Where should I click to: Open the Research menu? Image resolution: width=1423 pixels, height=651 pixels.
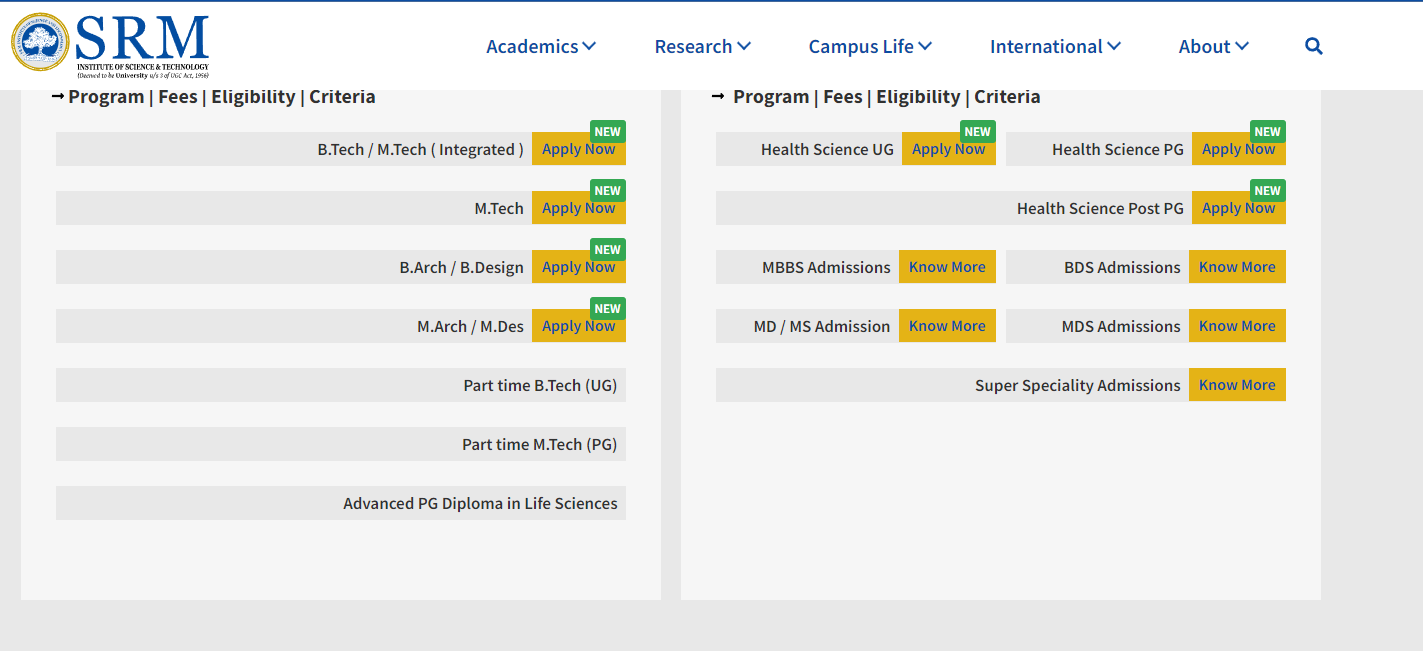(703, 46)
